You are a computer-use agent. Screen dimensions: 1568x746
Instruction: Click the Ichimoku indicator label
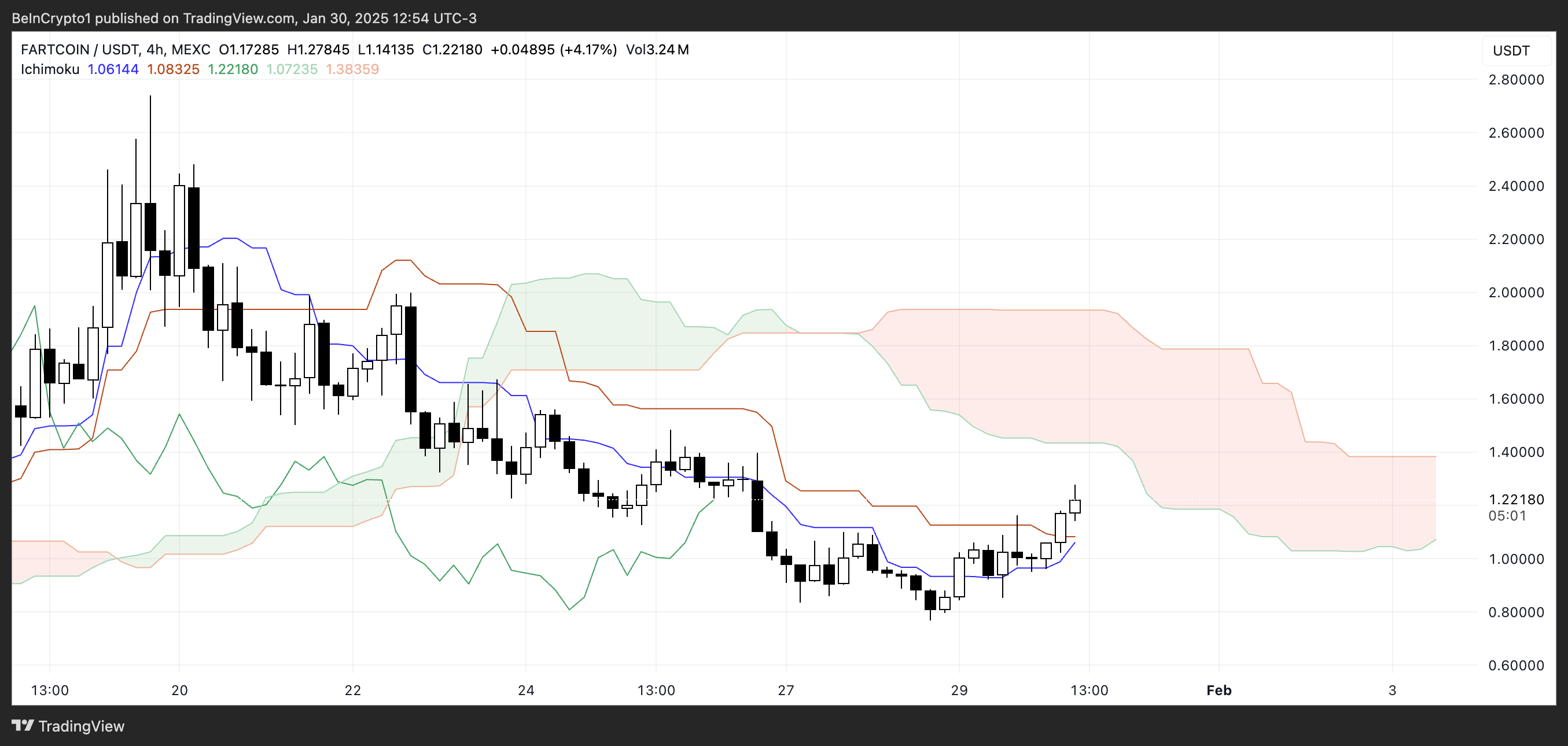point(50,69)
